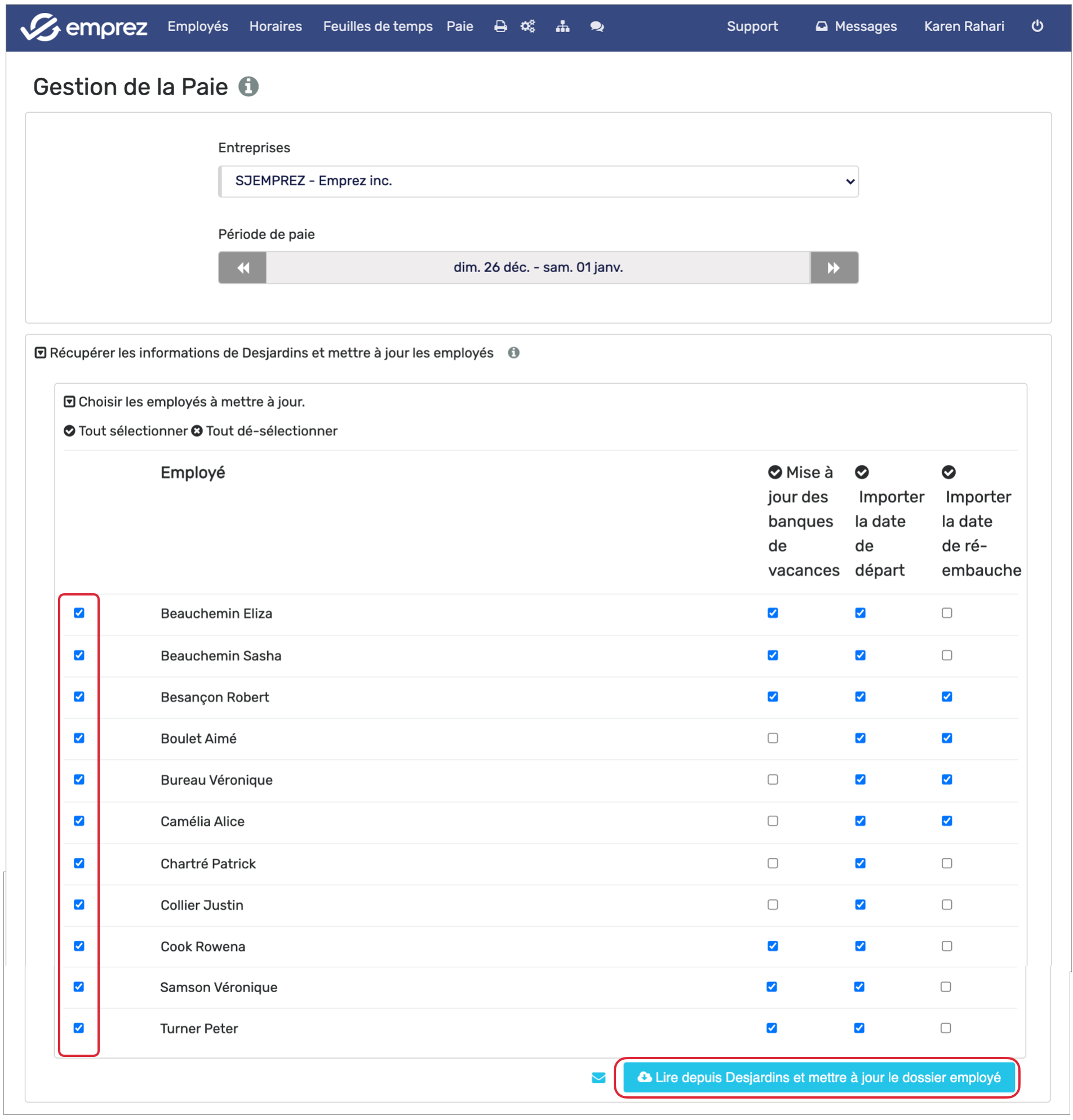Open Employés menu
Viewport: 1073px width, 1120px height.
[x=198, y=26]
